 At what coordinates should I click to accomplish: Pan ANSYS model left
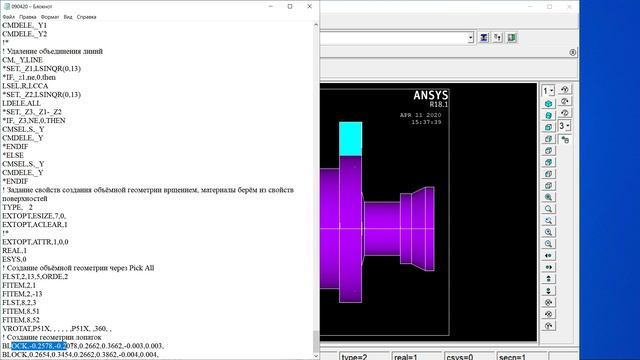pos(548,256)
